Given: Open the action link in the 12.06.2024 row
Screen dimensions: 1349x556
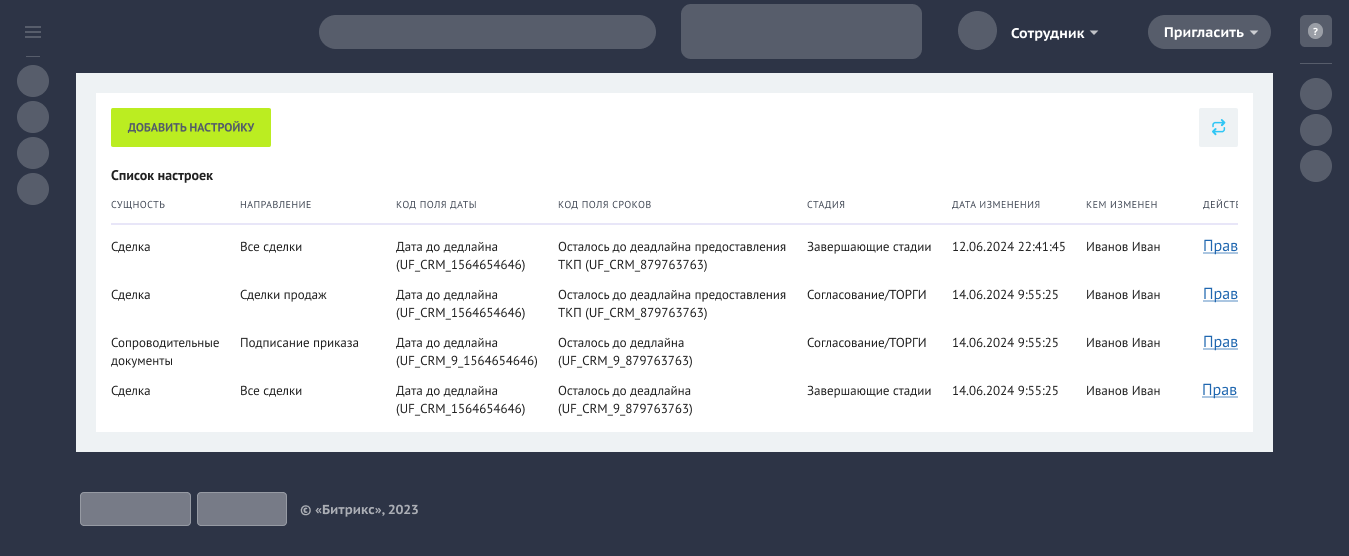Looking at the screenshot, I should tap(1219, 247).
